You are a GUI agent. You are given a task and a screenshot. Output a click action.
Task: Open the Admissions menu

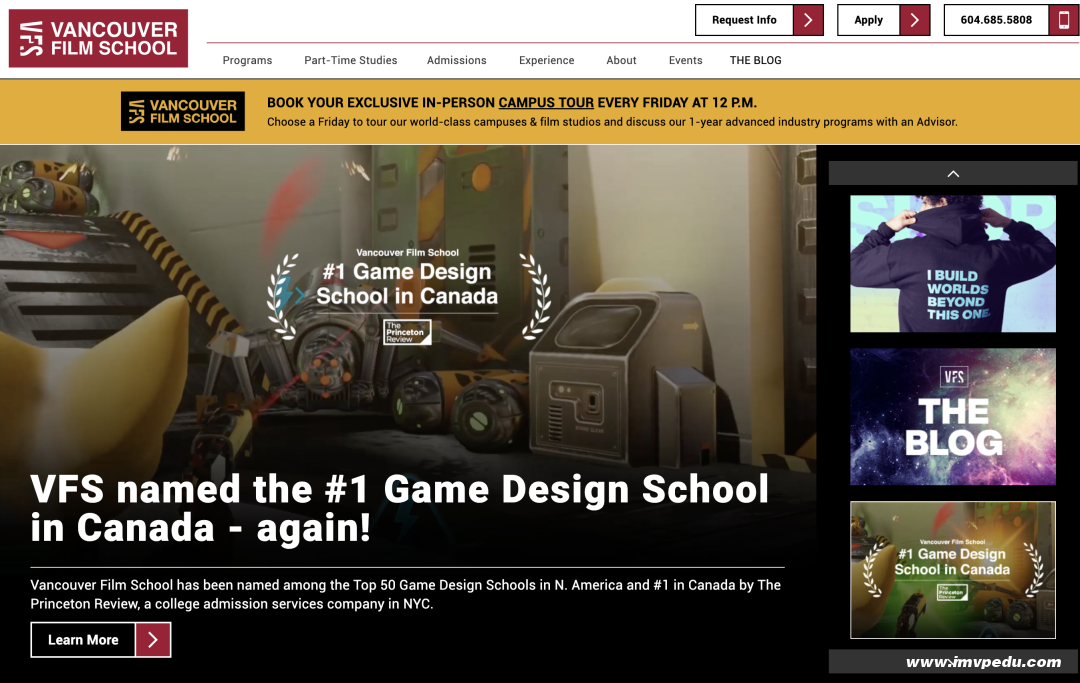457,61
